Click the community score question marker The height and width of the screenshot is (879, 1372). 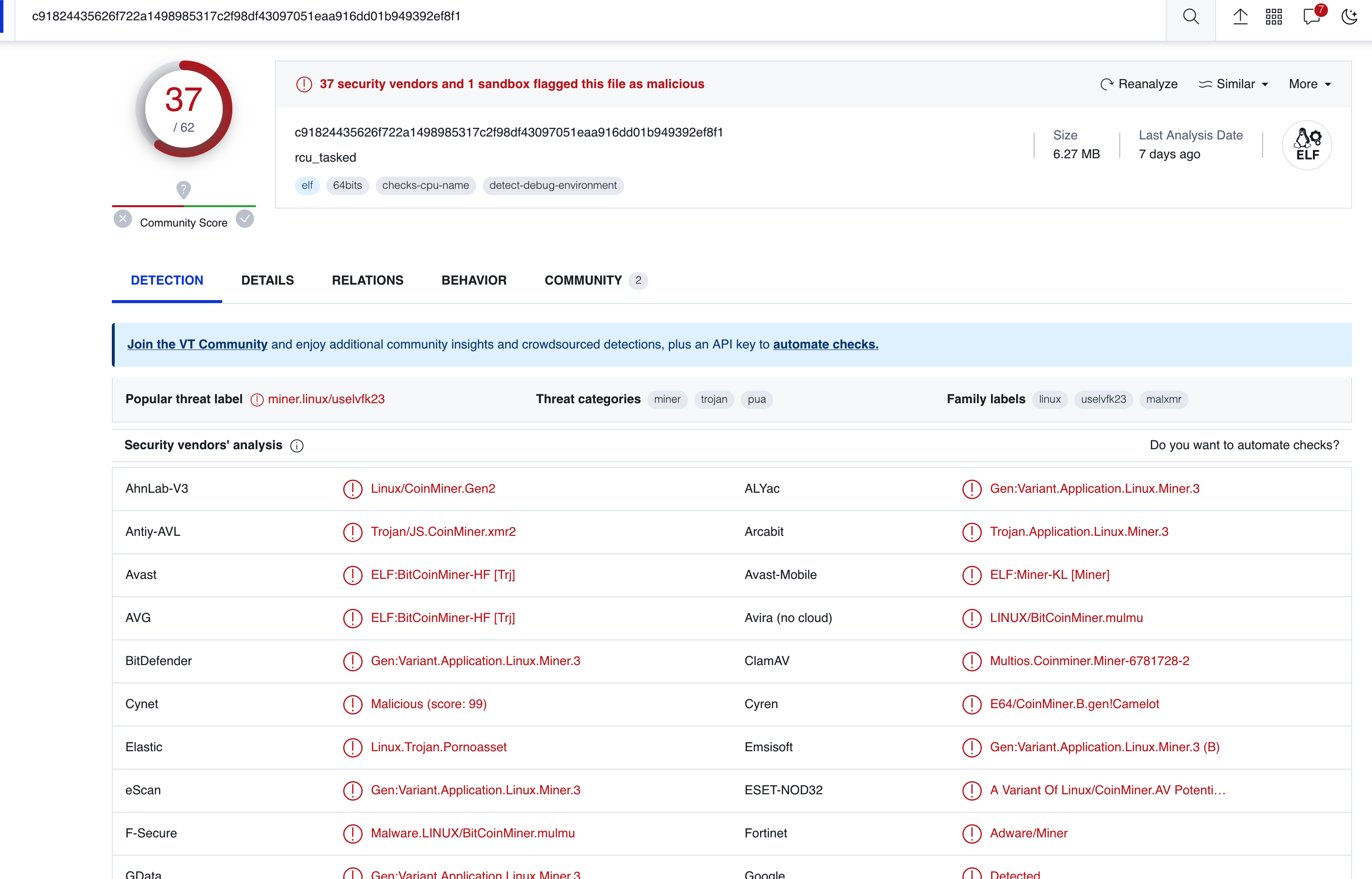coord(183,189)
